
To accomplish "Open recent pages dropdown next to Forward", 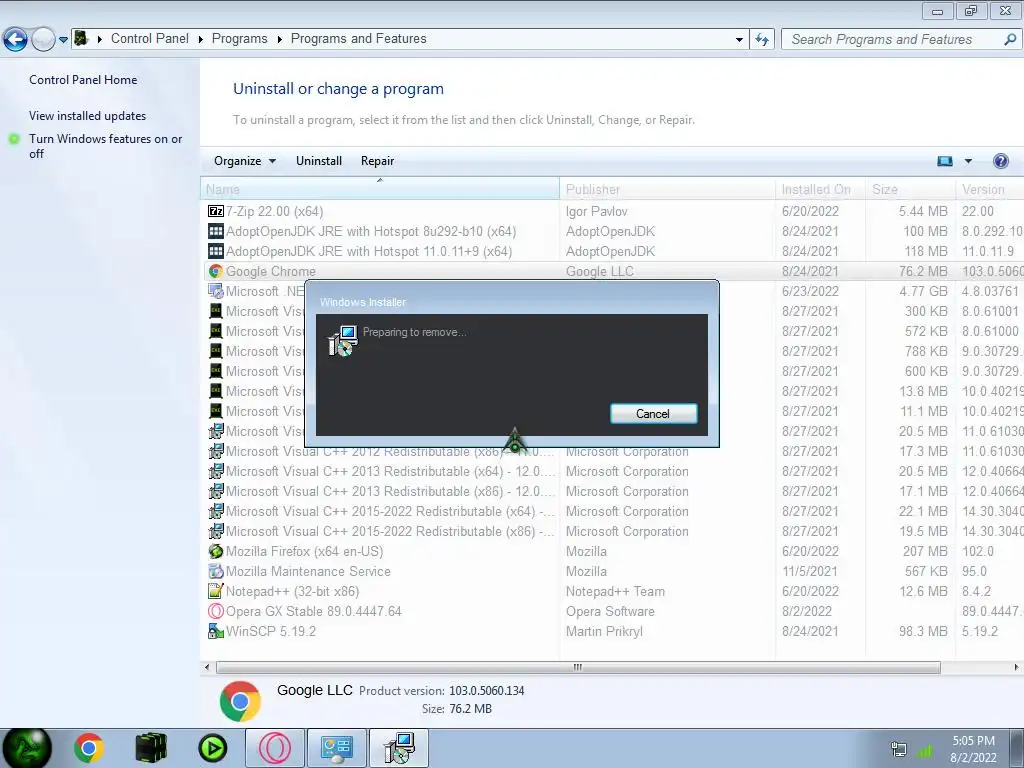I will (x=63, y=39).
